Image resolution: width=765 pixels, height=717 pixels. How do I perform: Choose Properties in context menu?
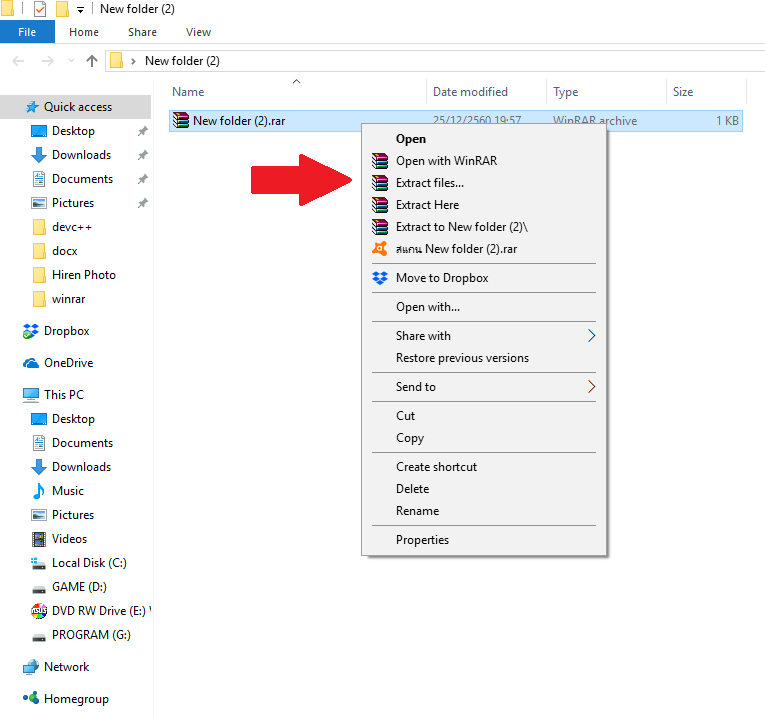pos(484,540)
